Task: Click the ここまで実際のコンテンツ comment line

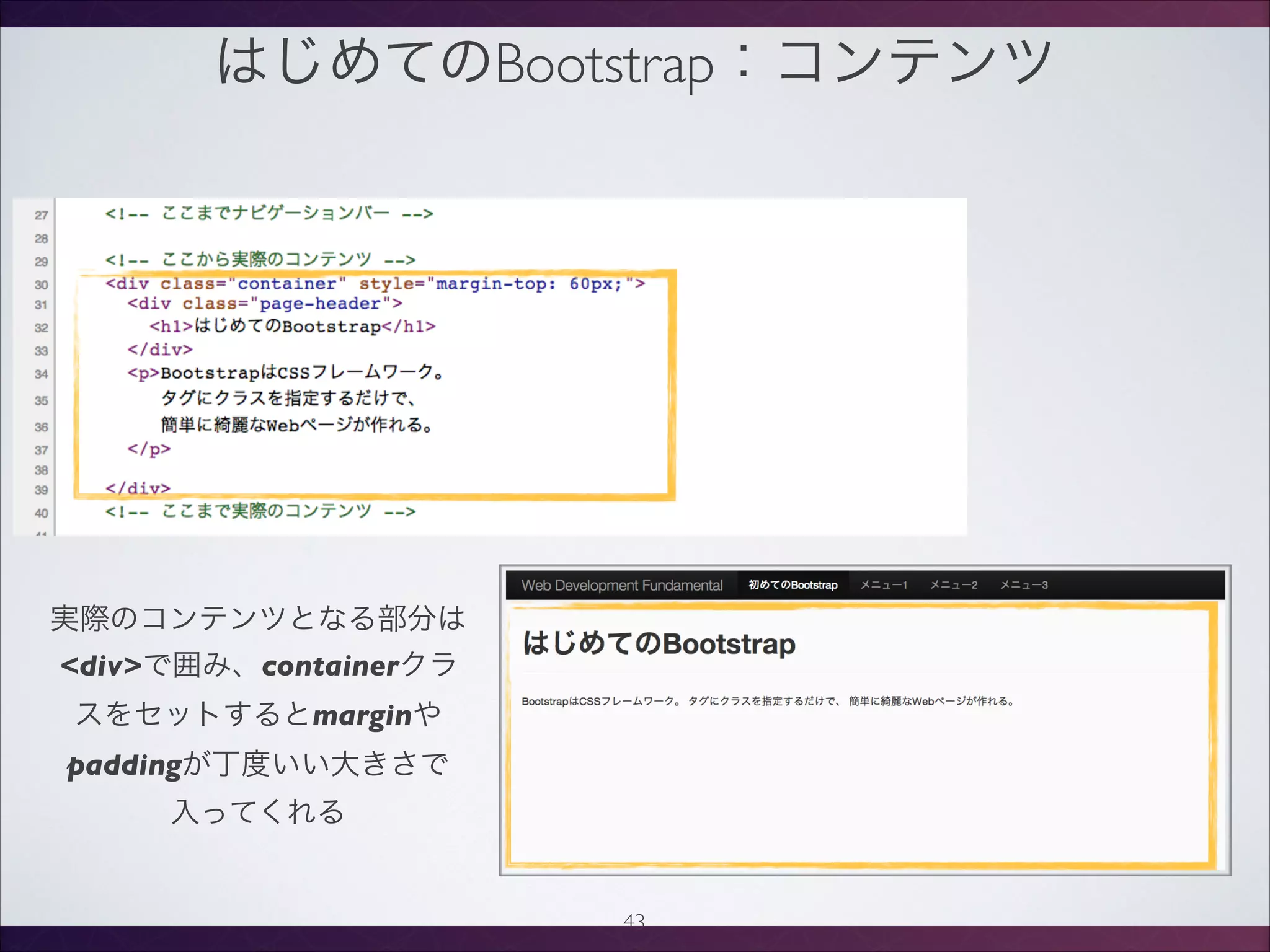Action: click(x=260, y=511)
